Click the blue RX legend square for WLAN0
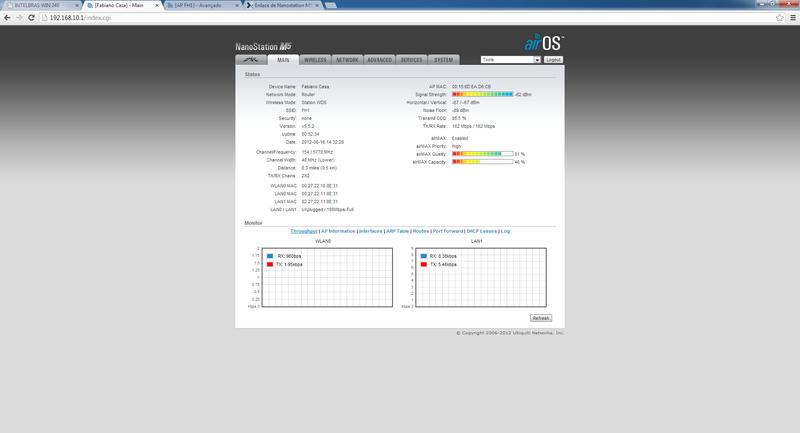 pyautogui.click(x=270, y=256)
